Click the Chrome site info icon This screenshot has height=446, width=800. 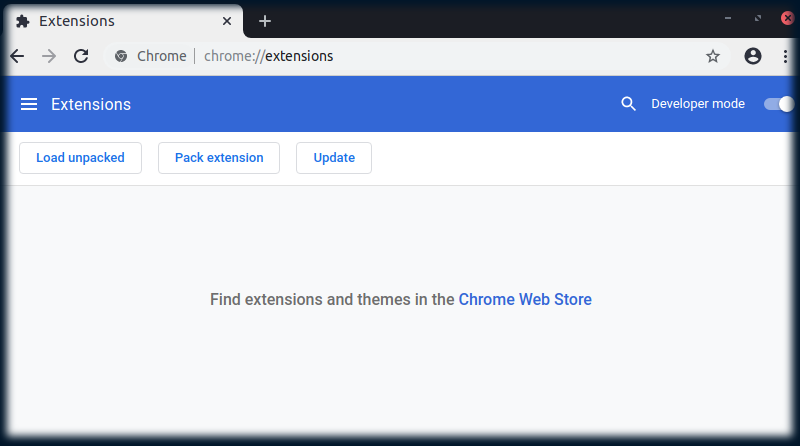(x=121, y=56)
